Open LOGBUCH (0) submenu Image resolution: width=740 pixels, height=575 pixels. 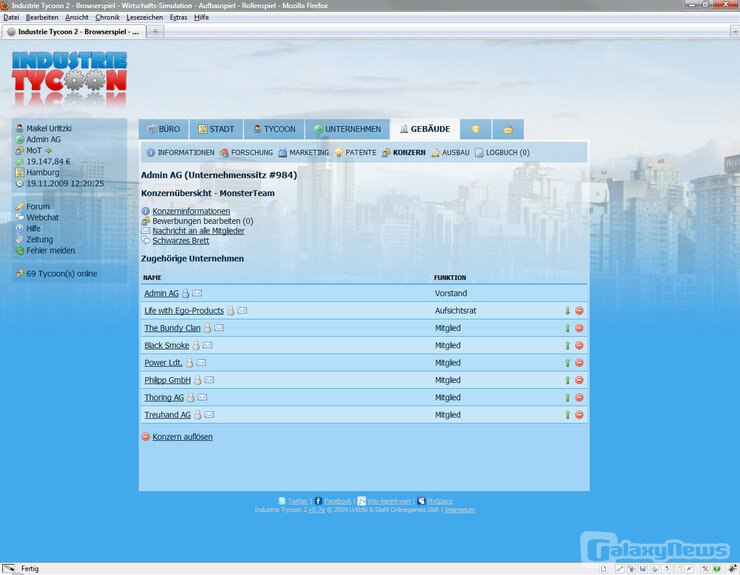(502, 152)
